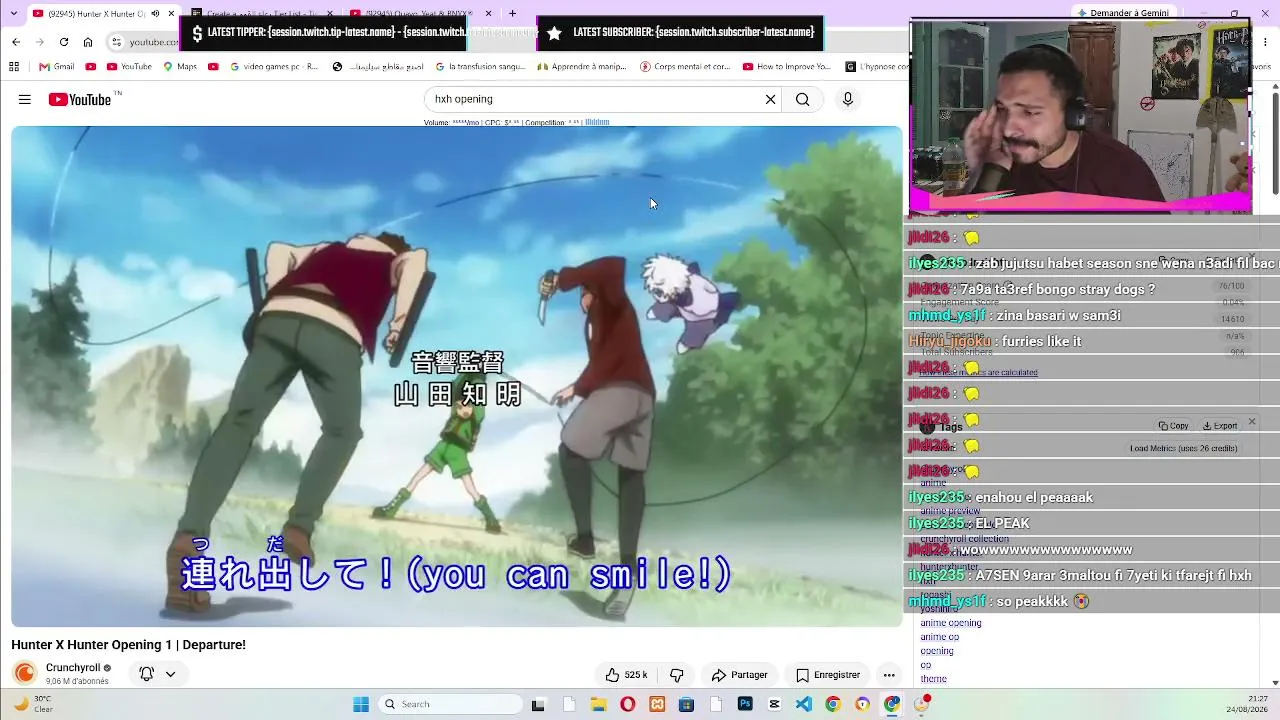
Task: Reload the current page
Action: point(64,42)
